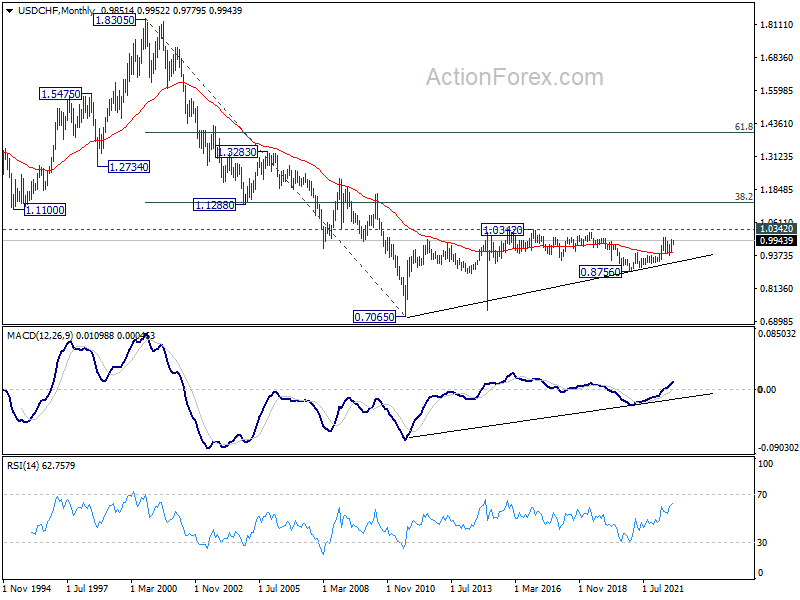Select the 1.54750 price label
This screenshot has height=600, width=800.
tap(60, 94)
